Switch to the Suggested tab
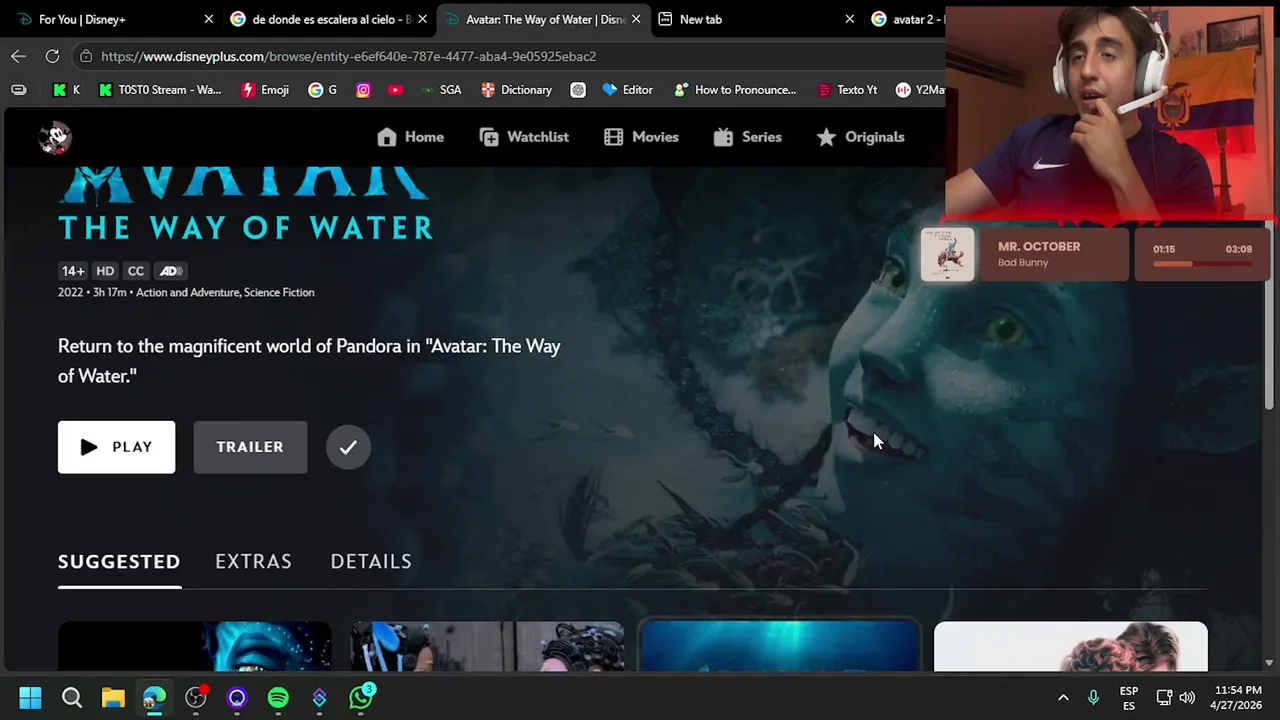Viewport: 1280px width, 720px height. [119, 561]
